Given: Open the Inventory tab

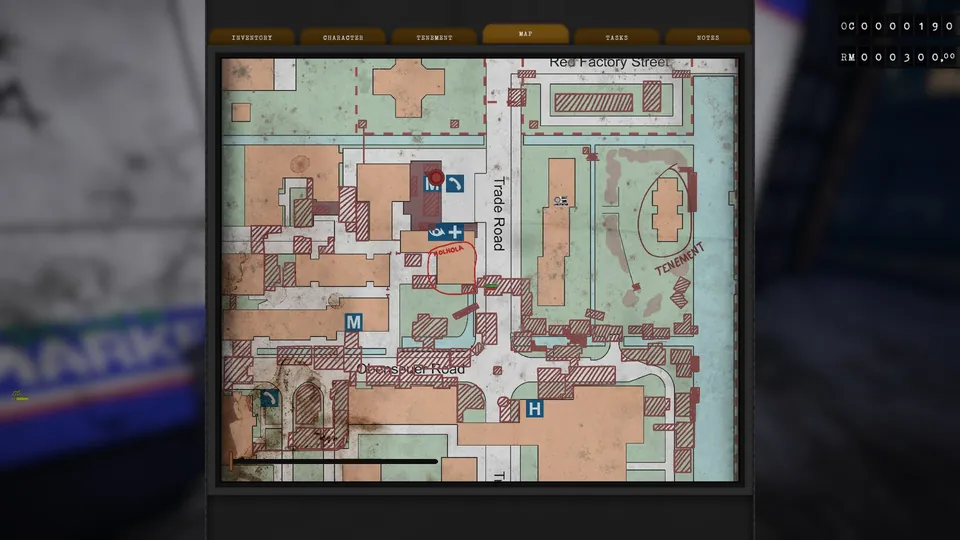Looking at the screenshot, I should (x=252, y=37).
